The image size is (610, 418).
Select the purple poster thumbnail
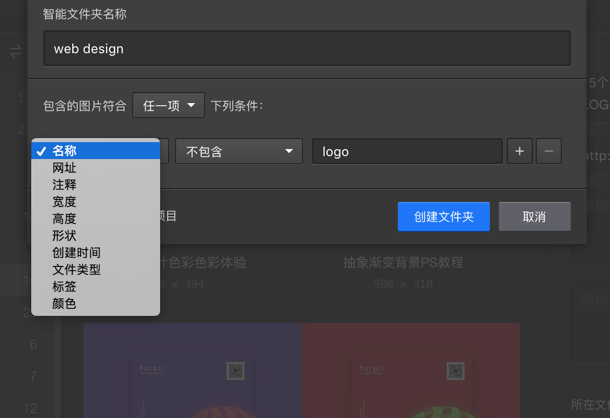(192, 370)
